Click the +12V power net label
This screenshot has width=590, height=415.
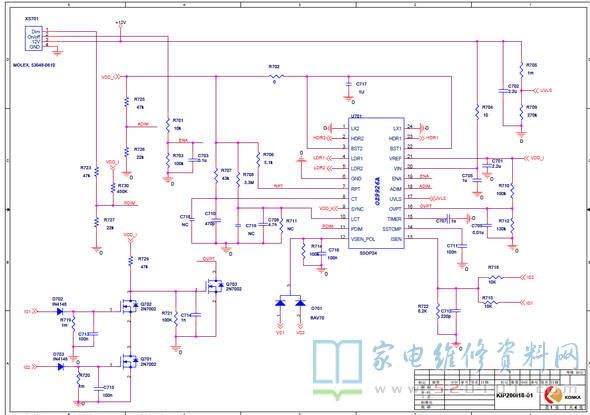[120, 23]
